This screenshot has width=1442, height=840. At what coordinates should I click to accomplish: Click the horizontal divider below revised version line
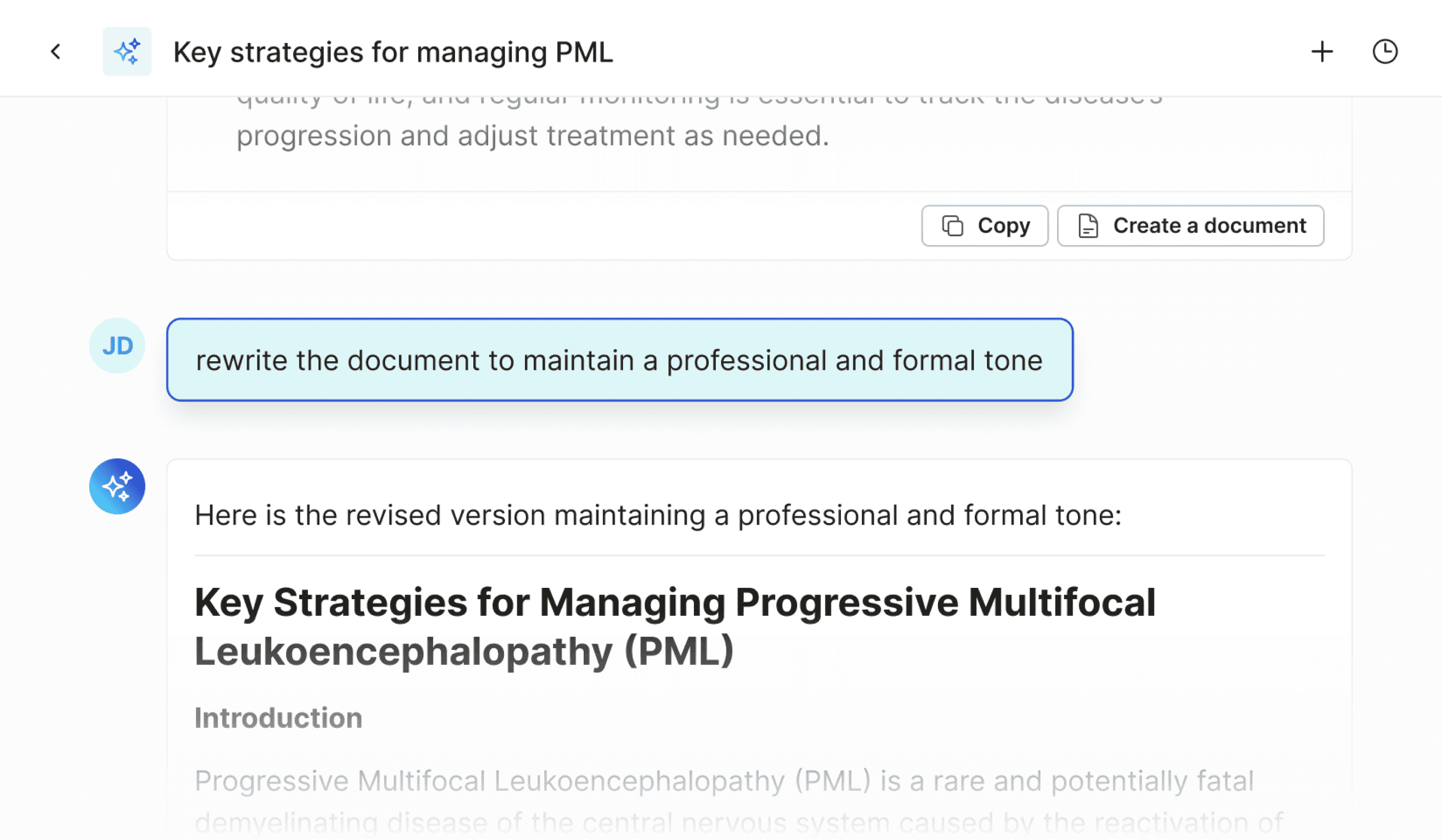point(759,555)
